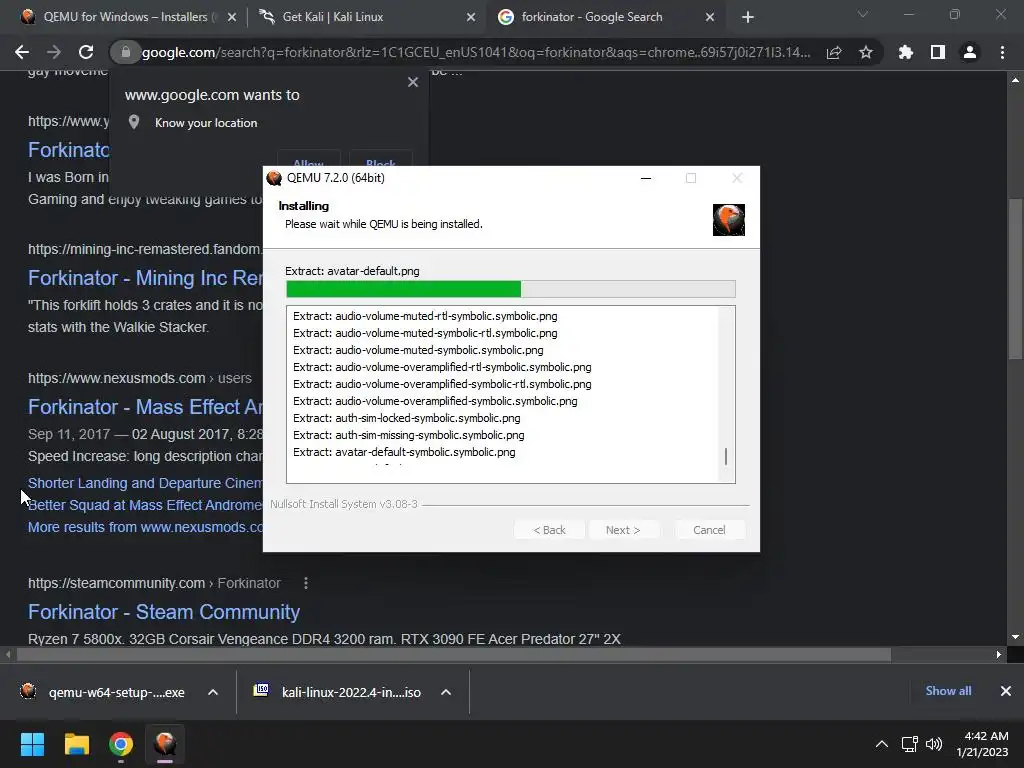Select log line auth-sim-locked-symbolic.symbolic.png

pos(407,418)
